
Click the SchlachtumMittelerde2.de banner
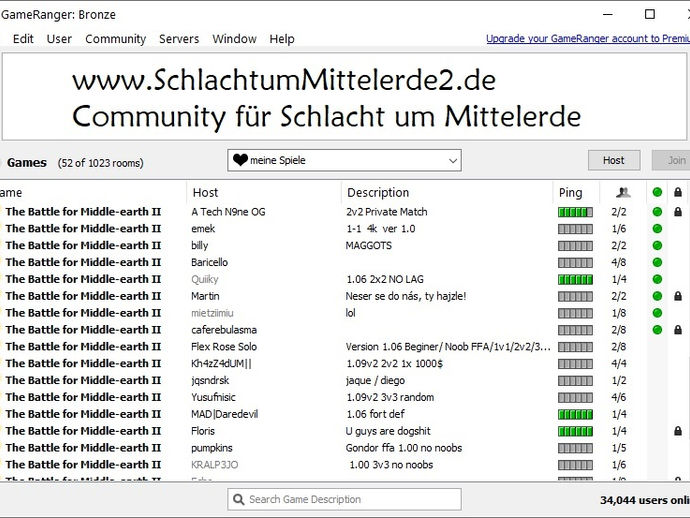346,97
